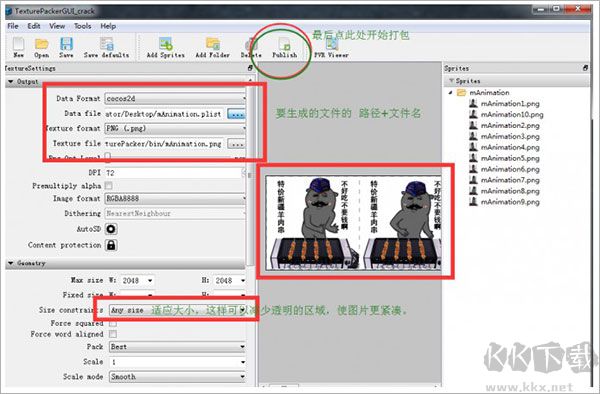Image resolution: width=600 pixels, height=394 pixels.
Task: Click the mAnimation3.png thumbnail icon
Action: click(x=473, y=136)
